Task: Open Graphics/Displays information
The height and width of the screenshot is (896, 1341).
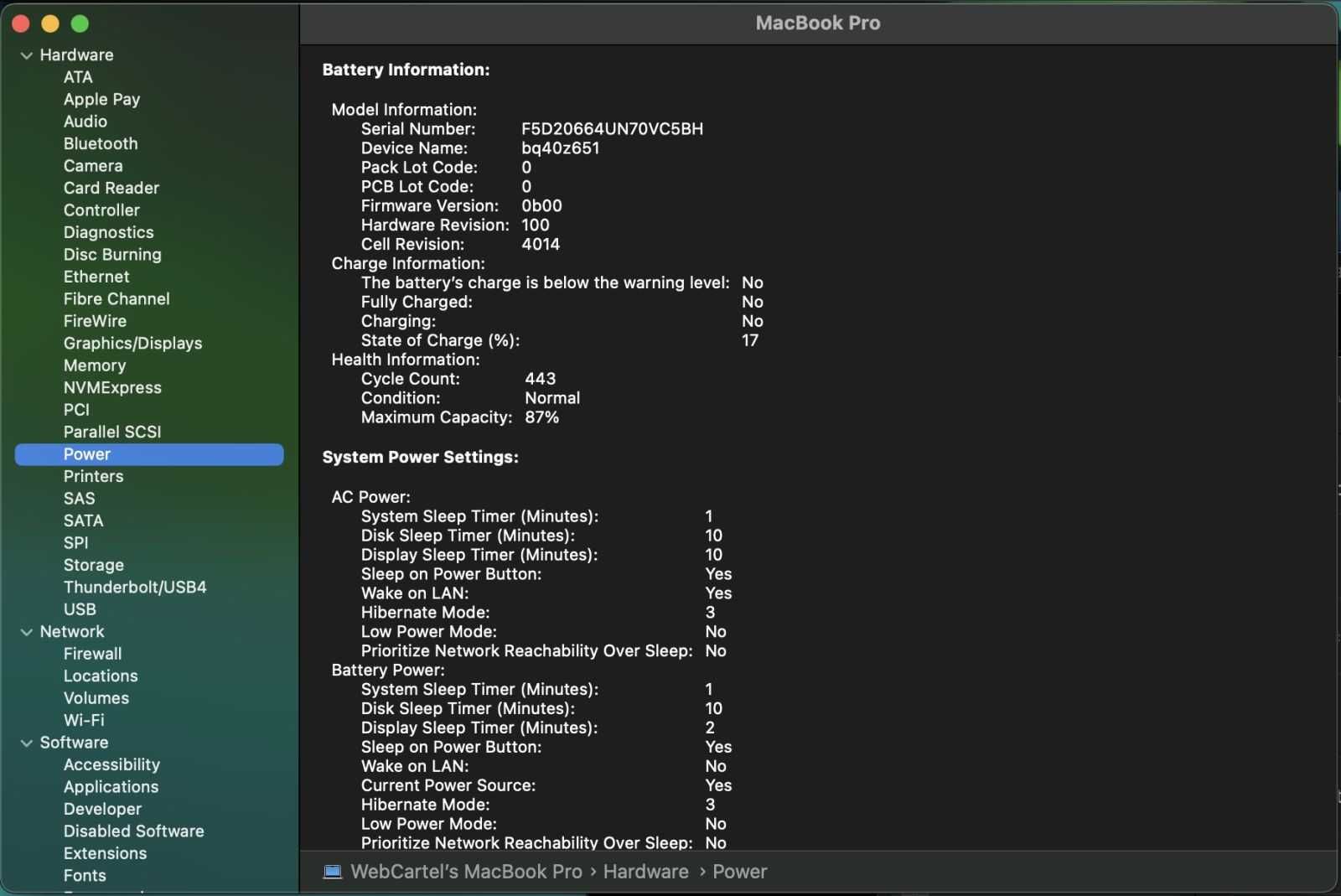Action: coord(132,344)
